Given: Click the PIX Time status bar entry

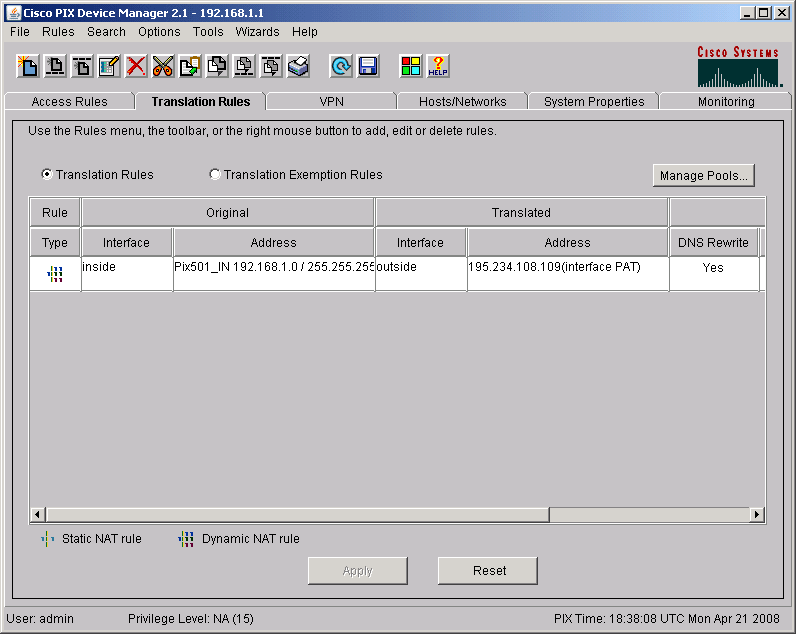Looking at the screenshot, I should point(667,618).
